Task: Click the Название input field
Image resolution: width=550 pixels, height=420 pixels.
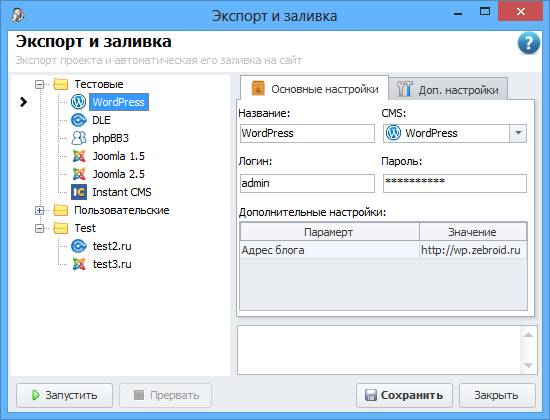Action: pyautogui.click(x=307, y=133)
